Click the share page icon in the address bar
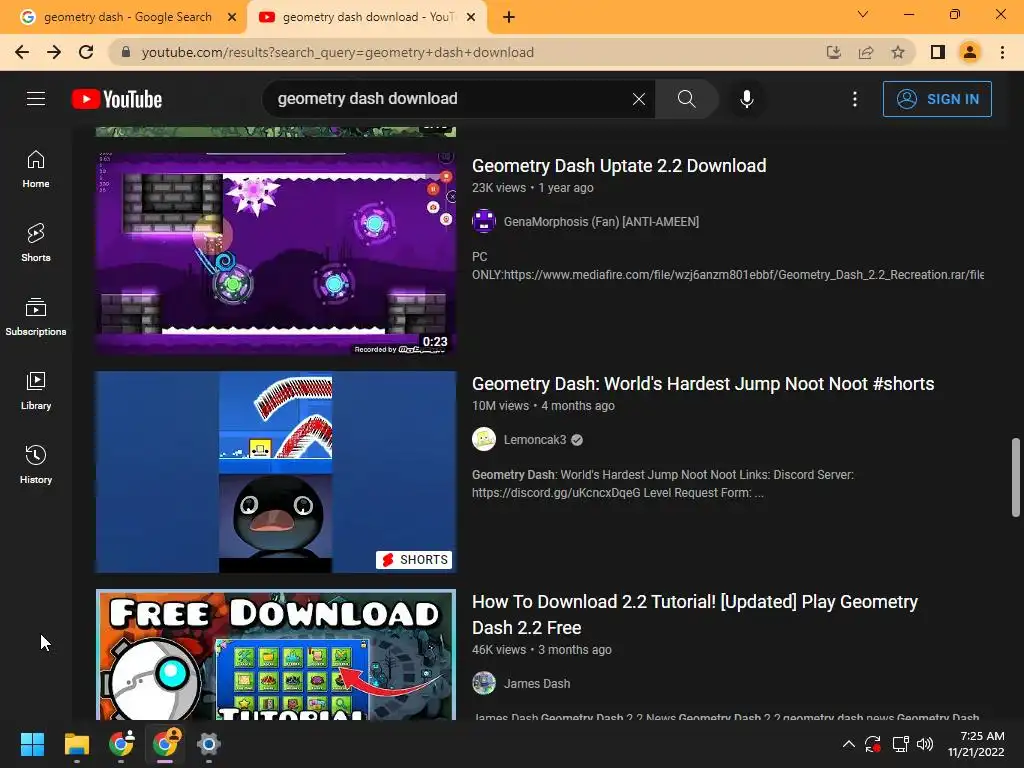The width and height of the screenshot is (1024, 768). (x=866, y=52)
